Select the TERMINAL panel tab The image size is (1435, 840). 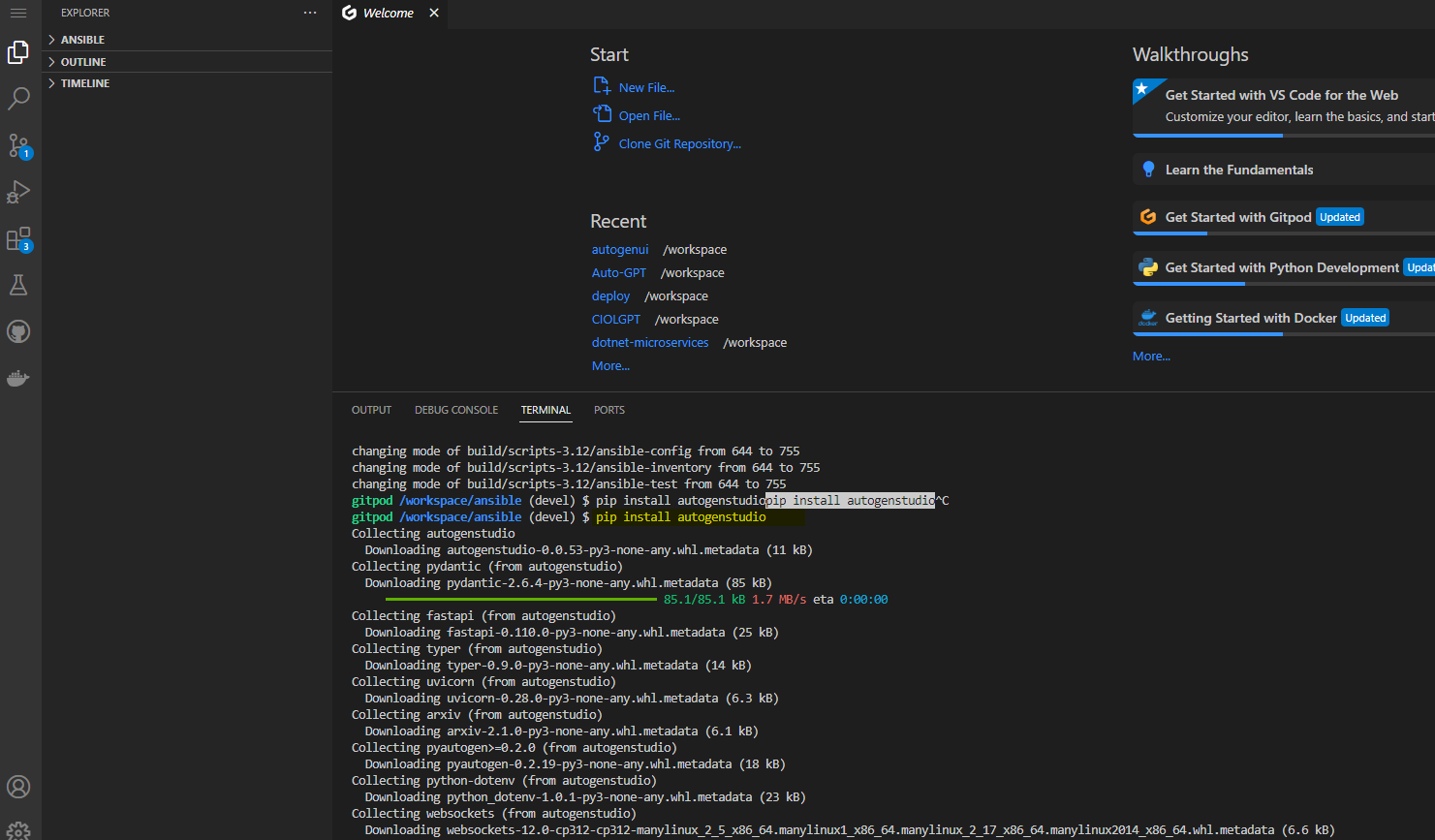(x=546, y=410)
